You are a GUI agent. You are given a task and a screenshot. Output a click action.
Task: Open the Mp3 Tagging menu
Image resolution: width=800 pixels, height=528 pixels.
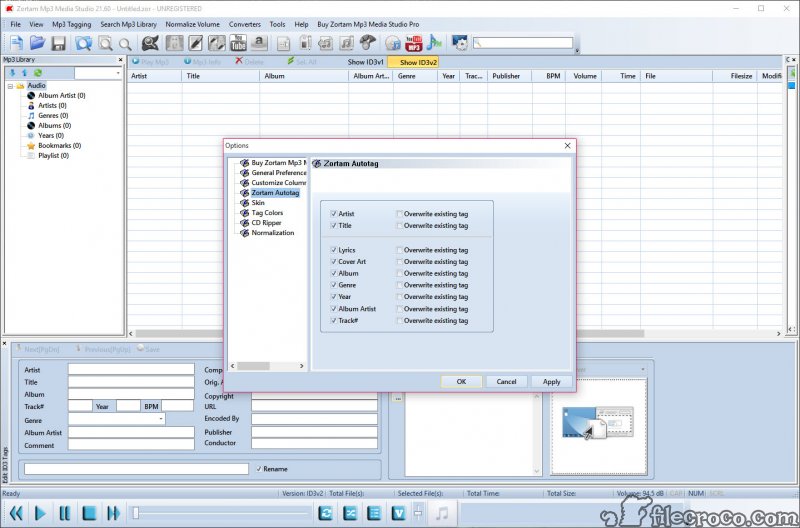click(71, 24)
